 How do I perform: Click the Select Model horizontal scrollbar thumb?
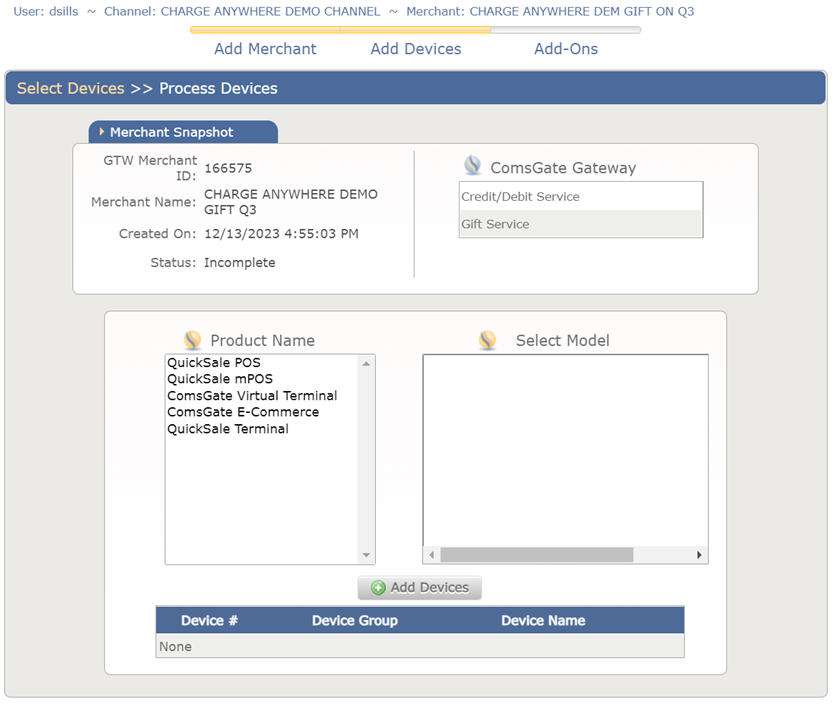(x=536, y=555)
